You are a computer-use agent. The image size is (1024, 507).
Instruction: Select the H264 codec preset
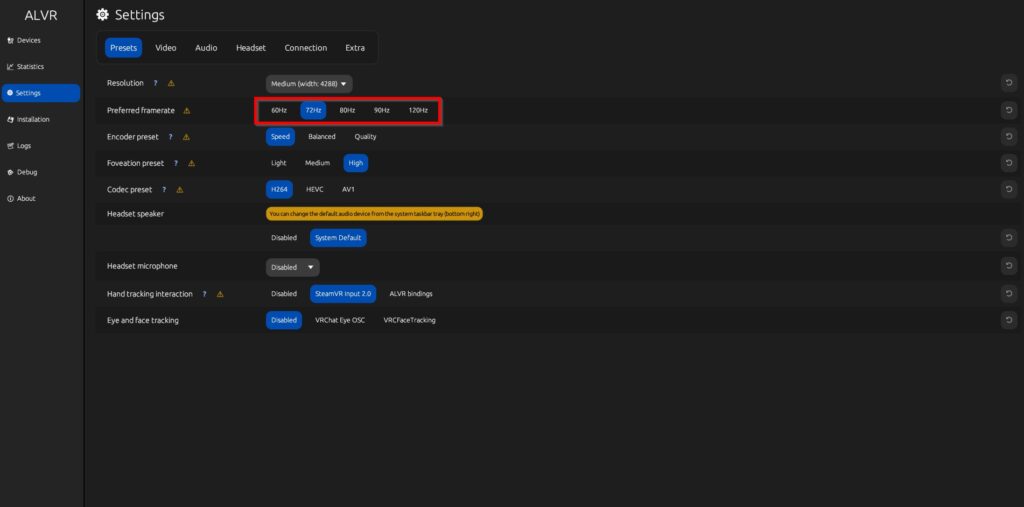280,189
